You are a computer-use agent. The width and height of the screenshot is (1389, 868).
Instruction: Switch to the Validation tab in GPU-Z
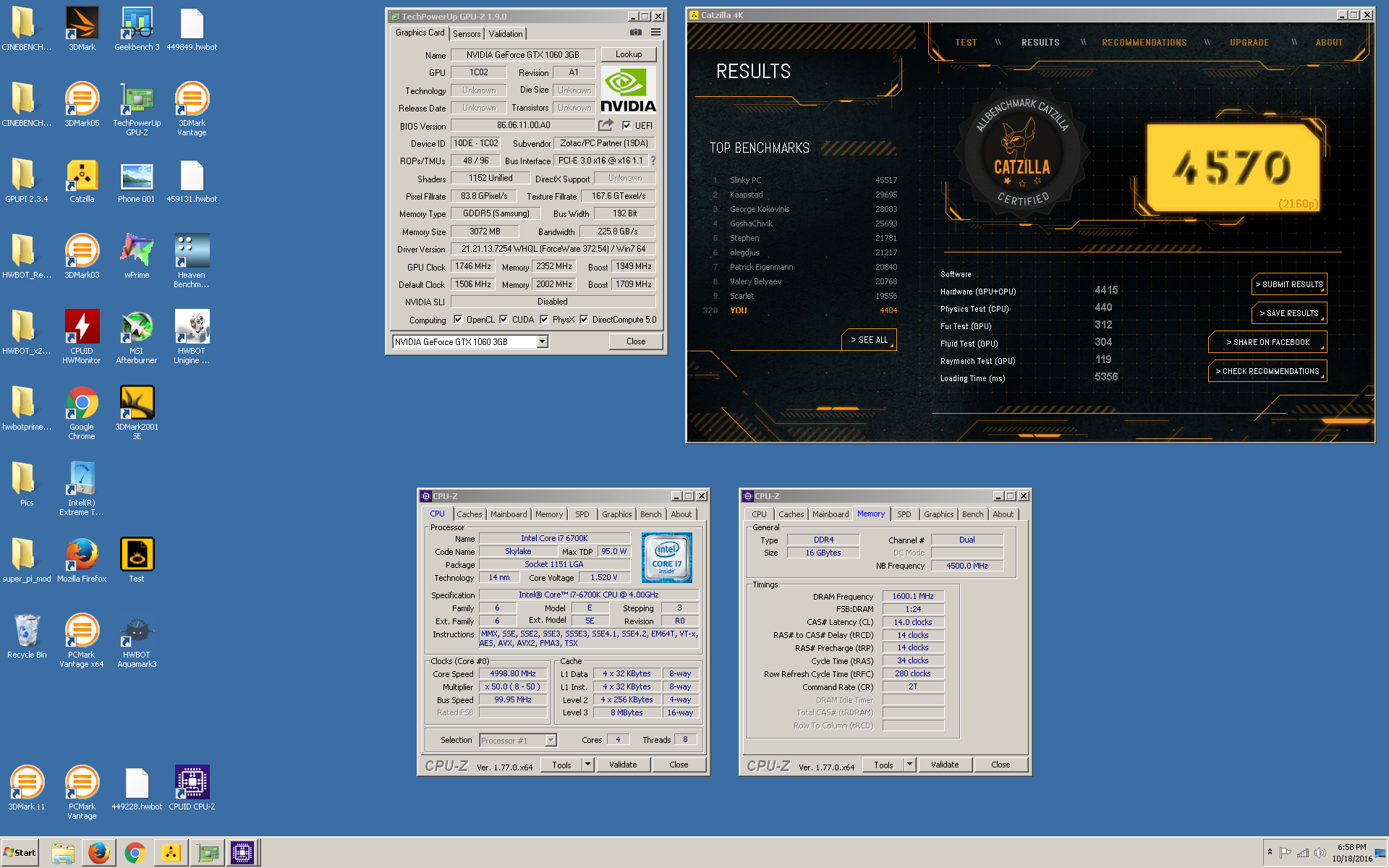506,34
